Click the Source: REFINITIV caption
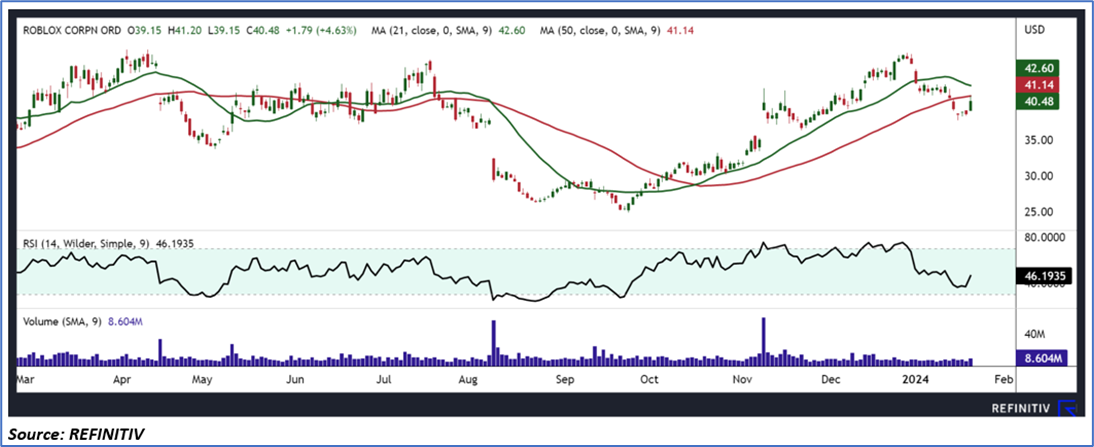The width and height of the screenshot is (1094, 447). tap(77, 434)
